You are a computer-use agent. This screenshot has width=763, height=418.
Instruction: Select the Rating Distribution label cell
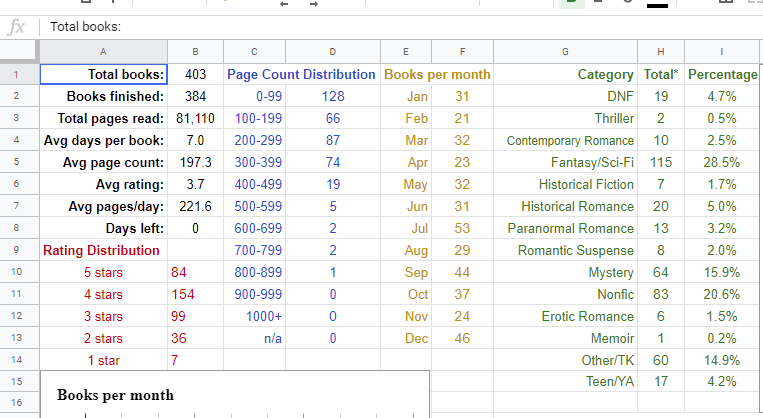(x=103, y=250)
